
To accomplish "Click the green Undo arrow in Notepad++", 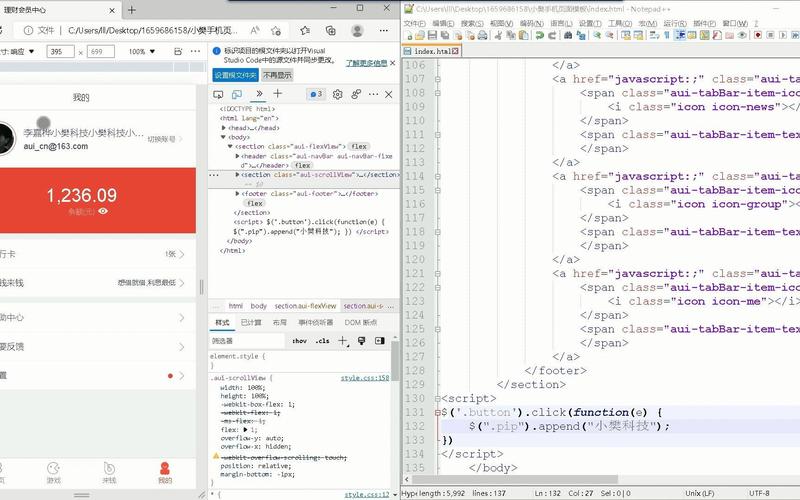I will pos(539,35).
